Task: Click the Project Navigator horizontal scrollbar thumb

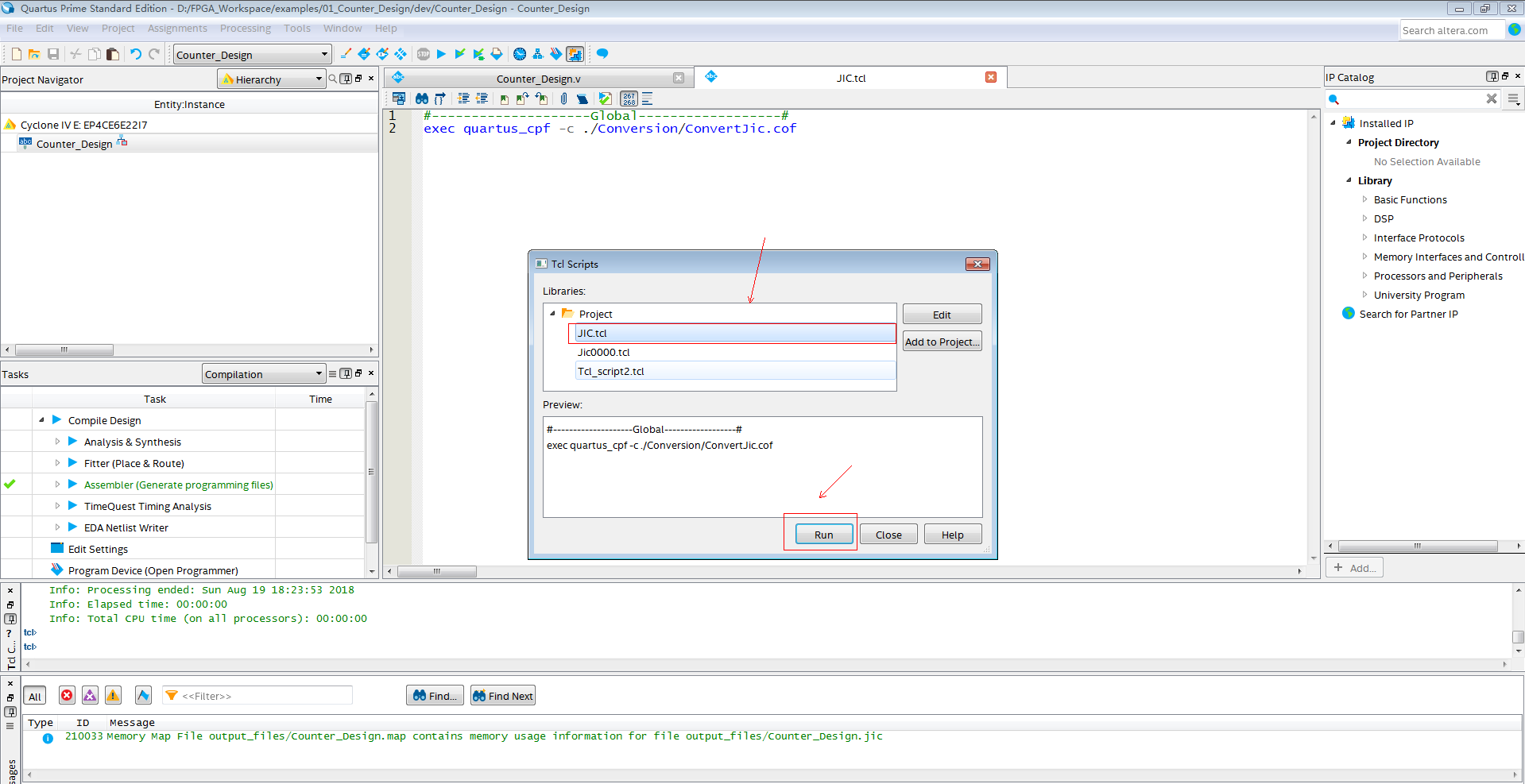Action: tap(64, 350)
